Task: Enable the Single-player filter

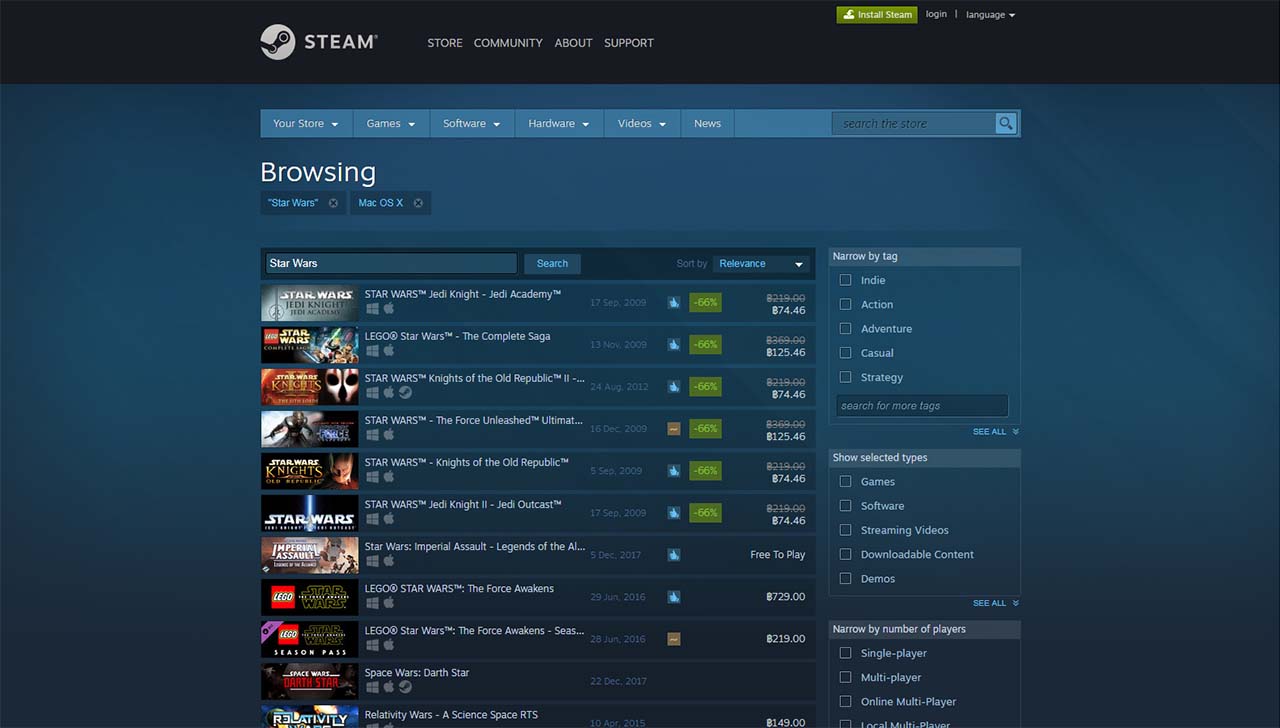Action: (844, 652)
